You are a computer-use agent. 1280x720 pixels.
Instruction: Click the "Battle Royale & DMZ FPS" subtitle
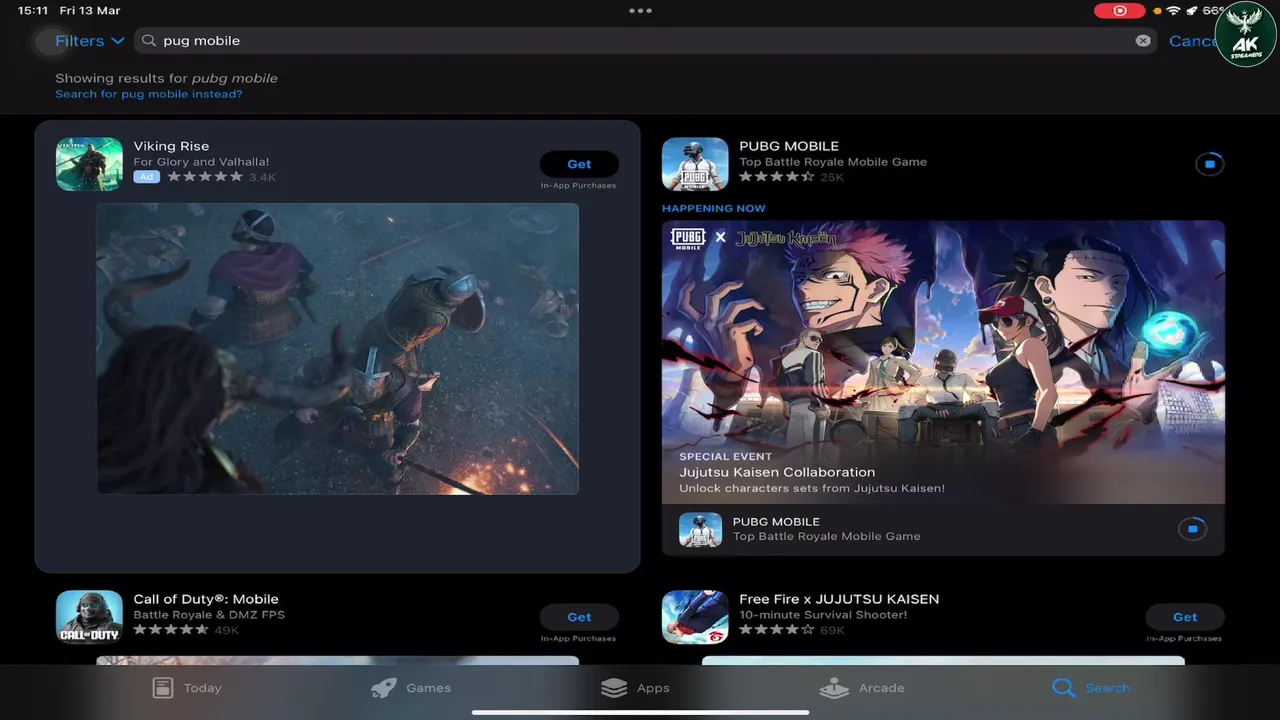tap(209, 615)
